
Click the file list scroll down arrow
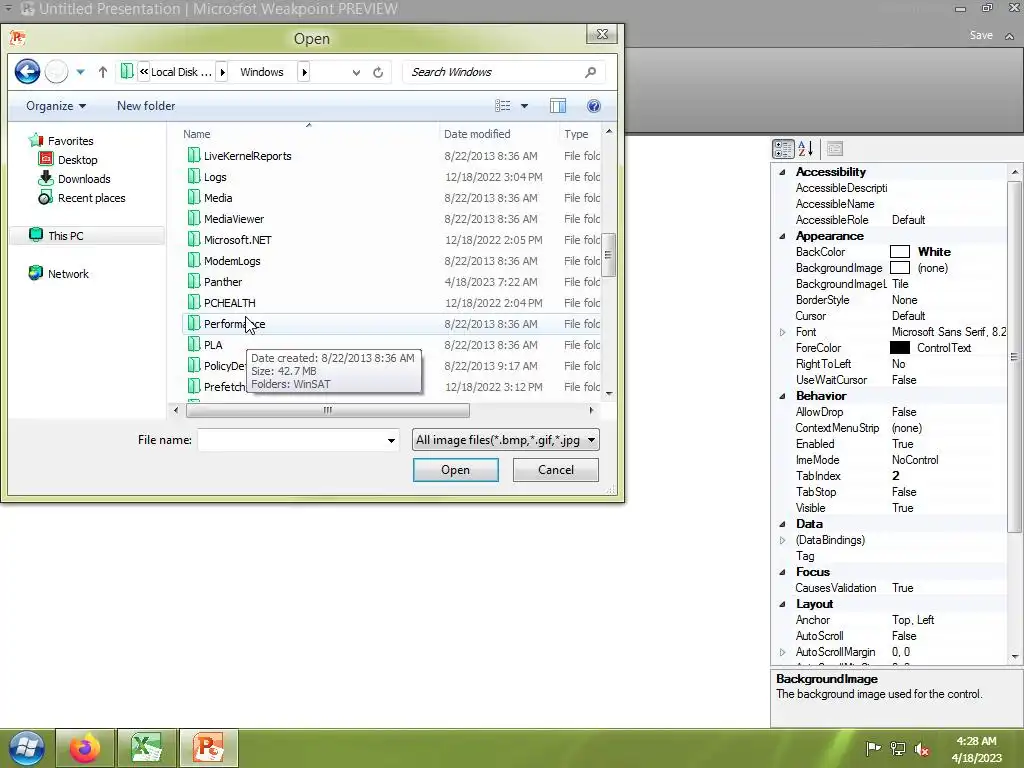[609, 394]
